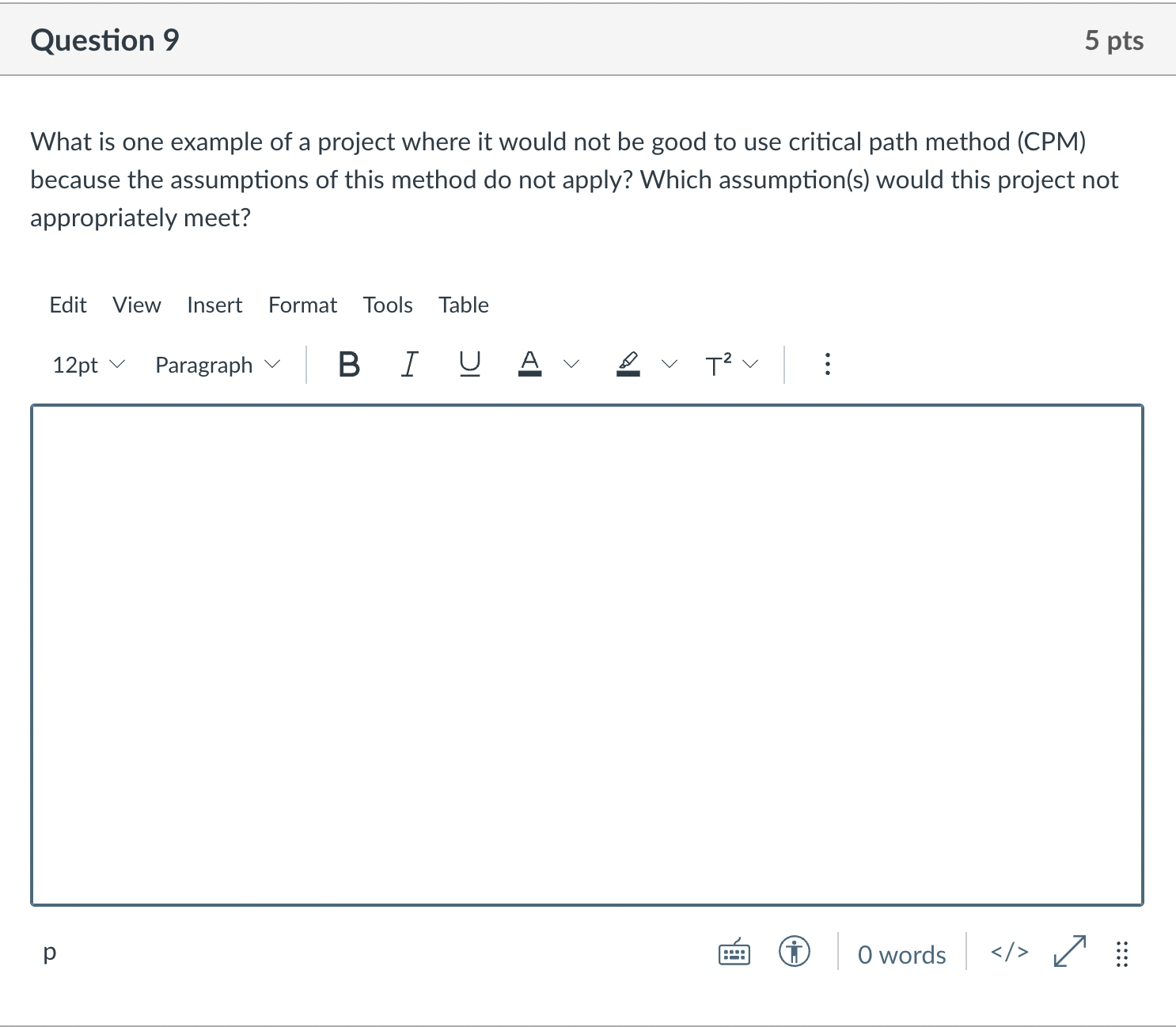Run the accessibility checker
The image size is (1176, 1027).
(795, 953)
